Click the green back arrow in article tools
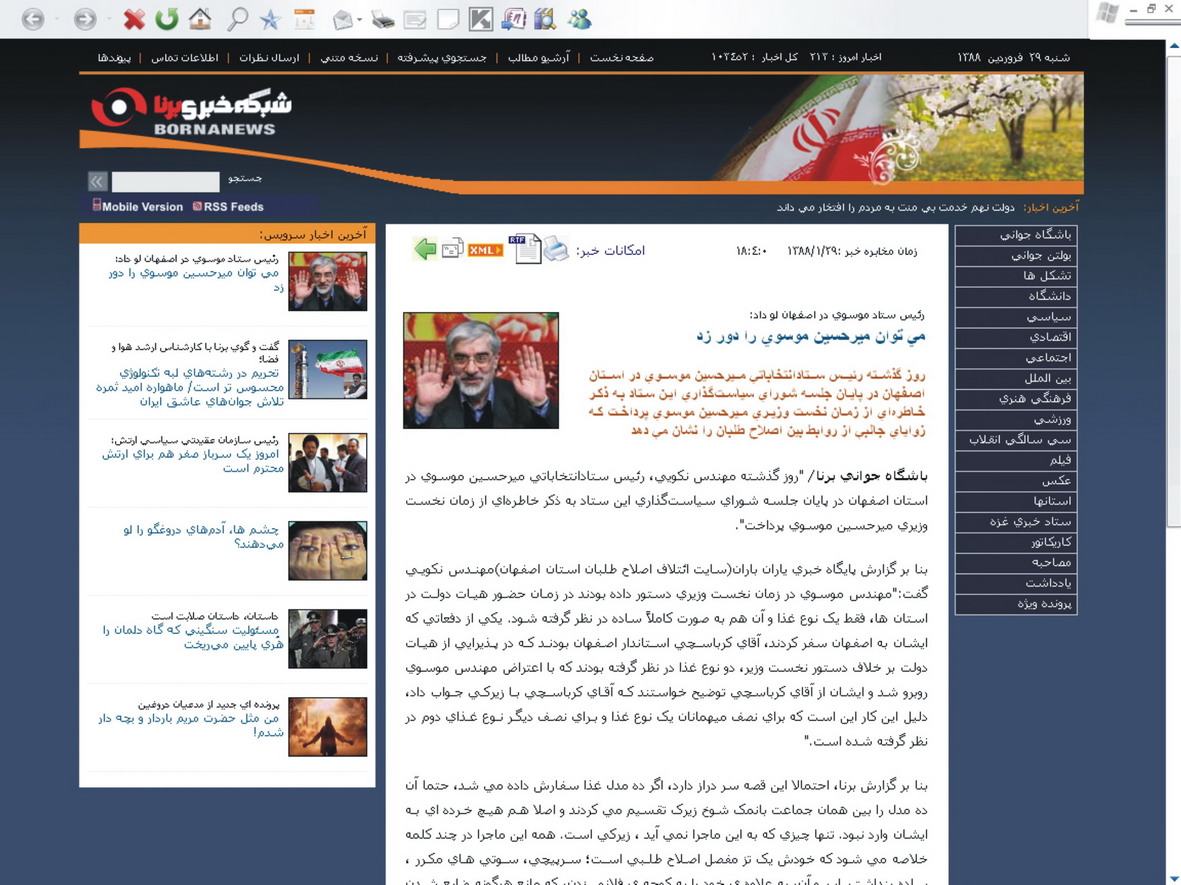This screenshot has height=885, width=1181. pyautogui.click(x=425, y=249)
